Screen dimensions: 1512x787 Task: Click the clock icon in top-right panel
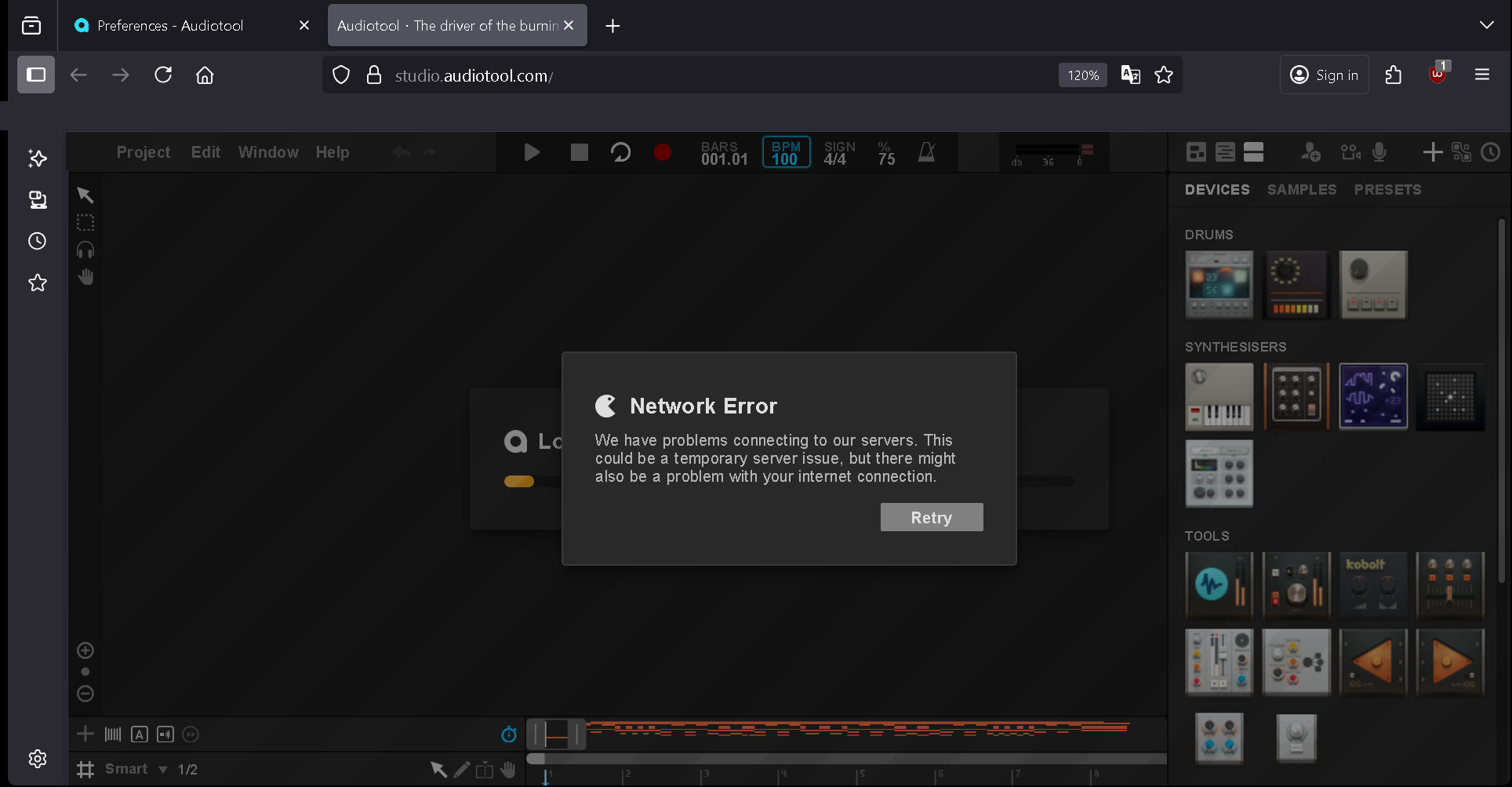tap(1491, 152)
